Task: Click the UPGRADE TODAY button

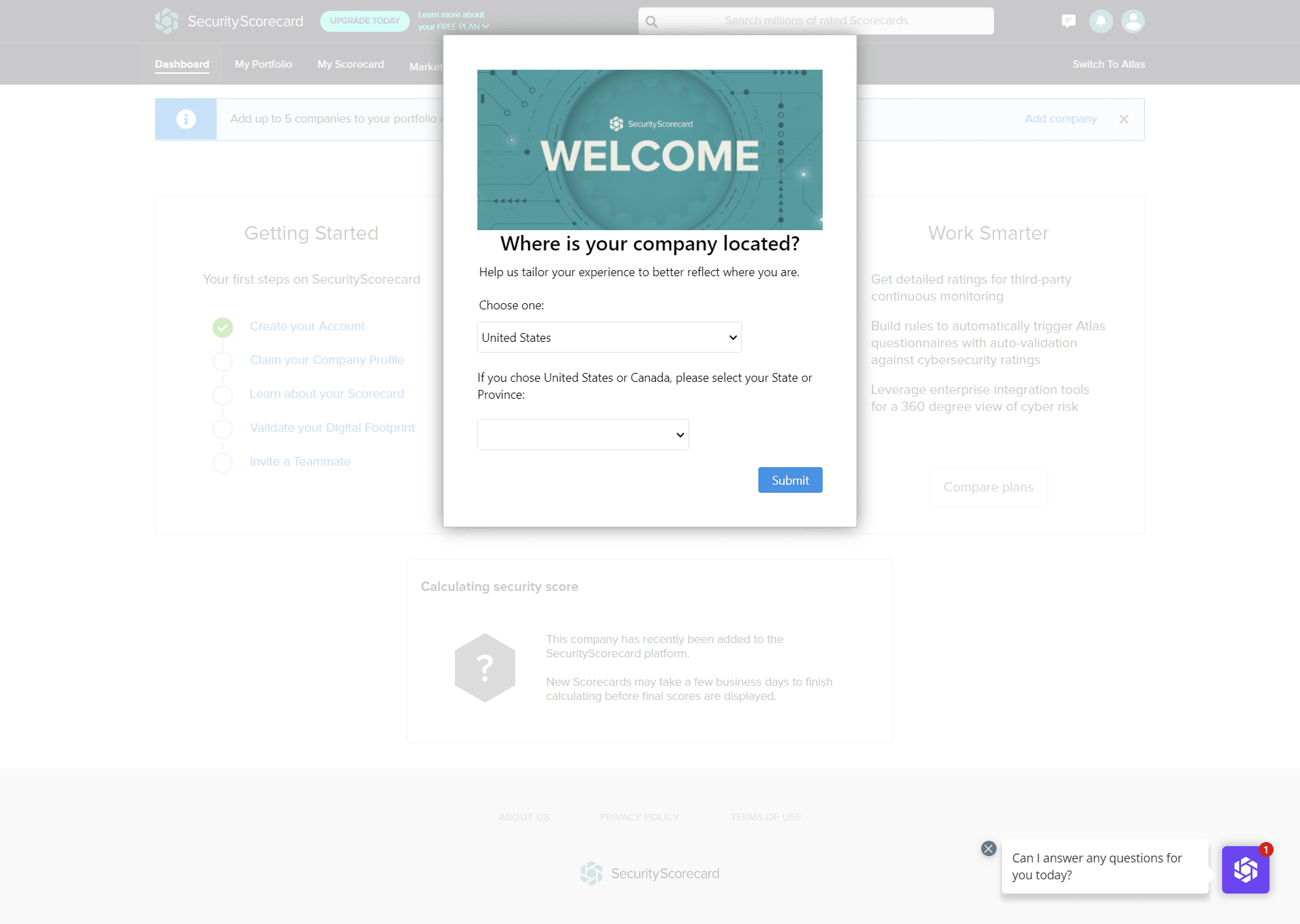Action: (365, 20)
